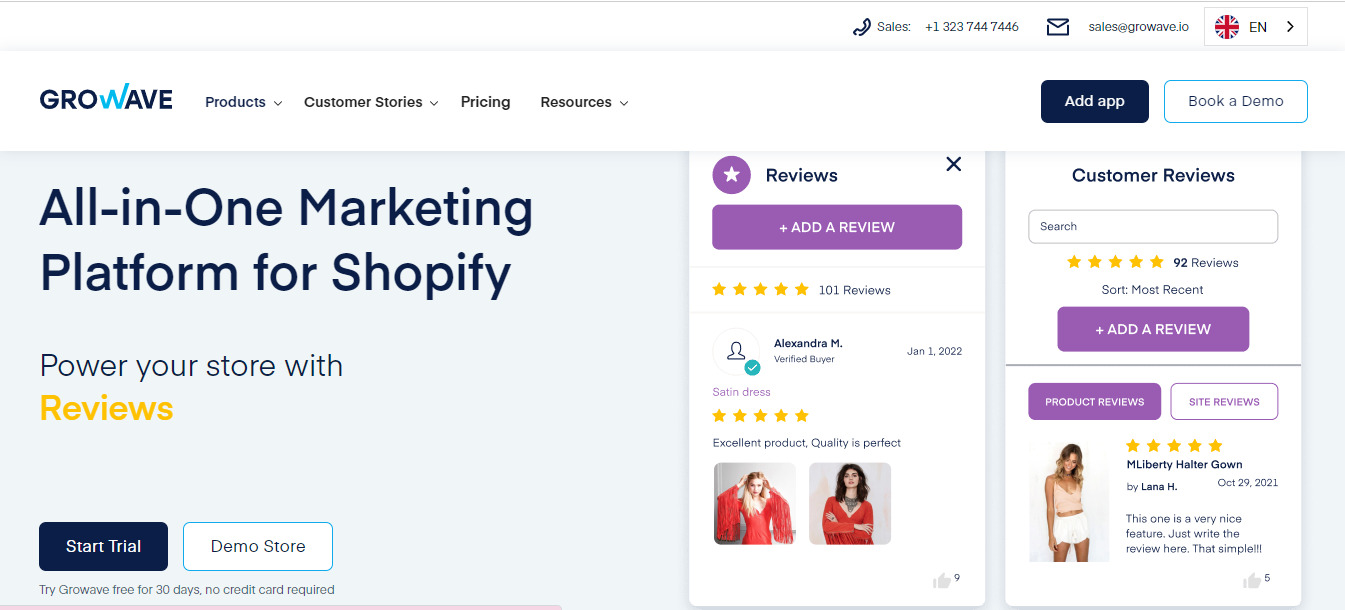Click the envelope email icon
The image size is (1345, 610).
coord(1057,27)
